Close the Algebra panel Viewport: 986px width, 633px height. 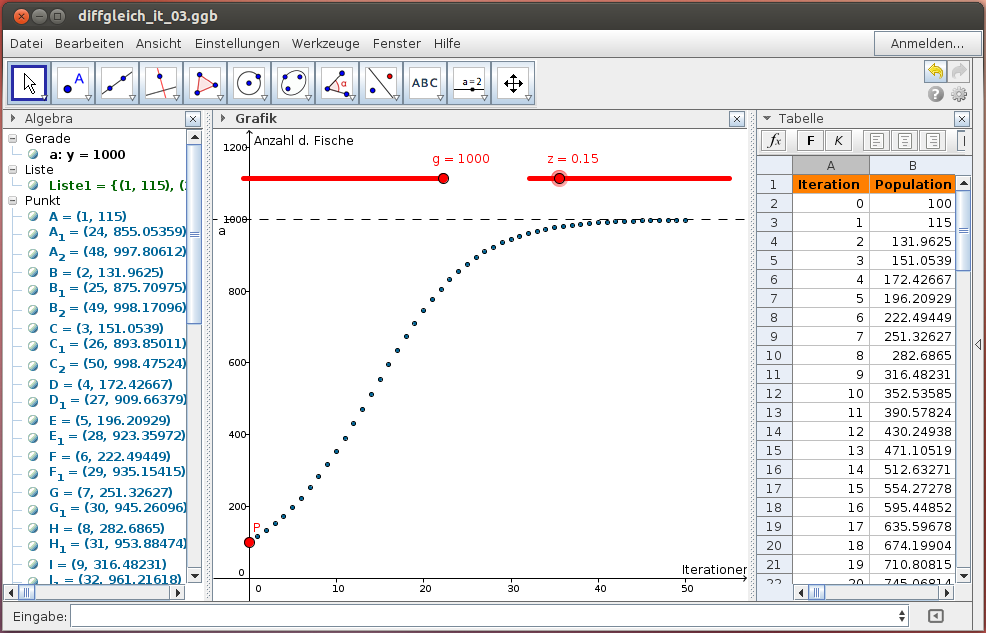coord(193,119)
